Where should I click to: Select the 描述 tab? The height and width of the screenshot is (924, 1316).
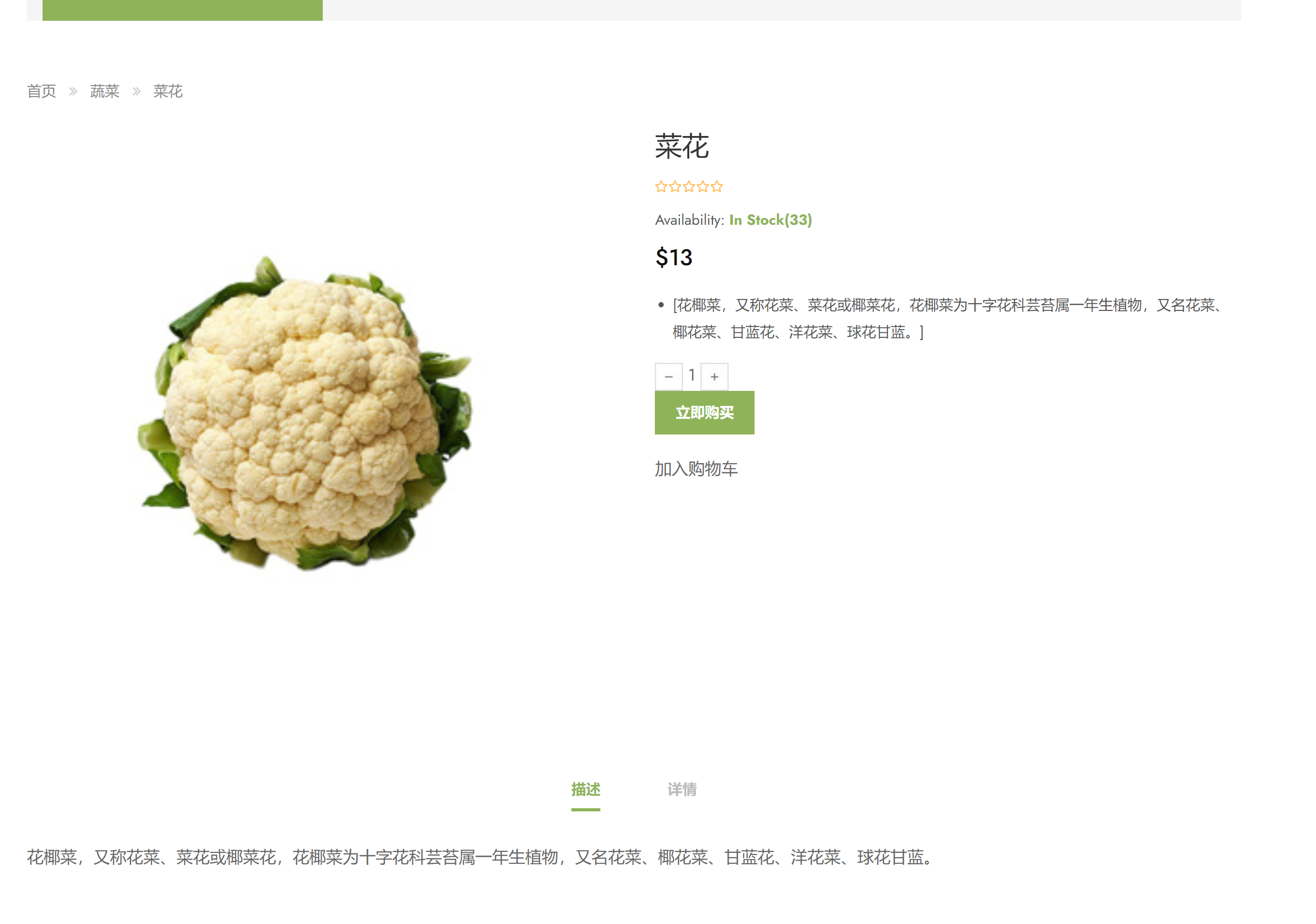[x=585, y=790]
